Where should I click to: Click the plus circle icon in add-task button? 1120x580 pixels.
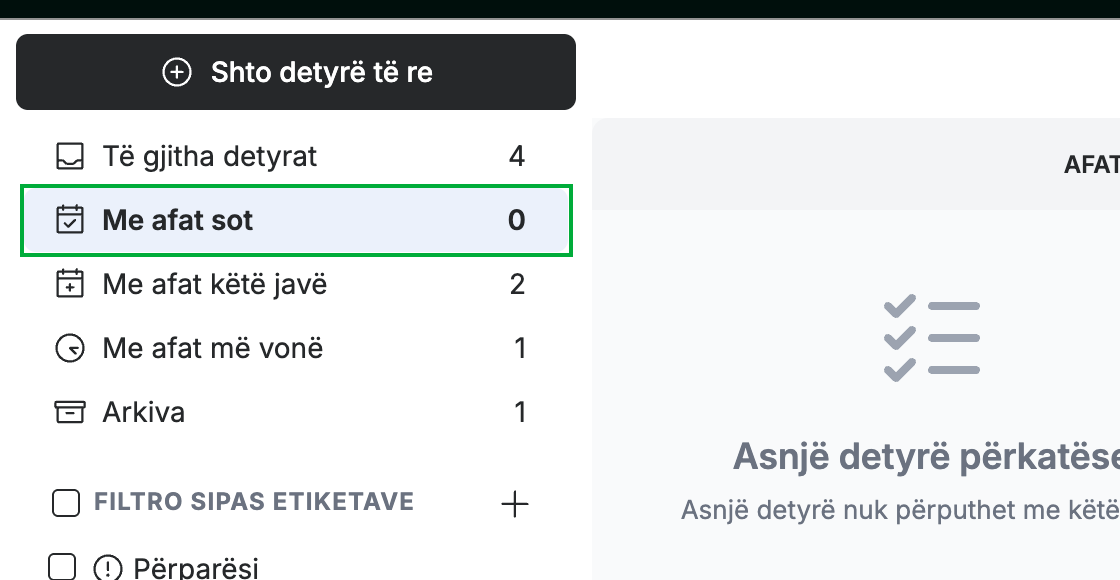click(x=176, y=72)
